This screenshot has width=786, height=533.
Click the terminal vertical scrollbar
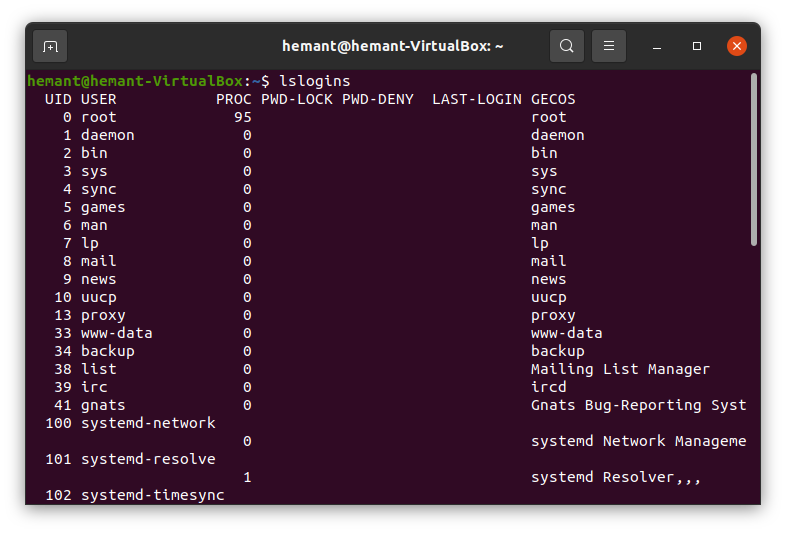pyautogui.click(x=753, y=160)
